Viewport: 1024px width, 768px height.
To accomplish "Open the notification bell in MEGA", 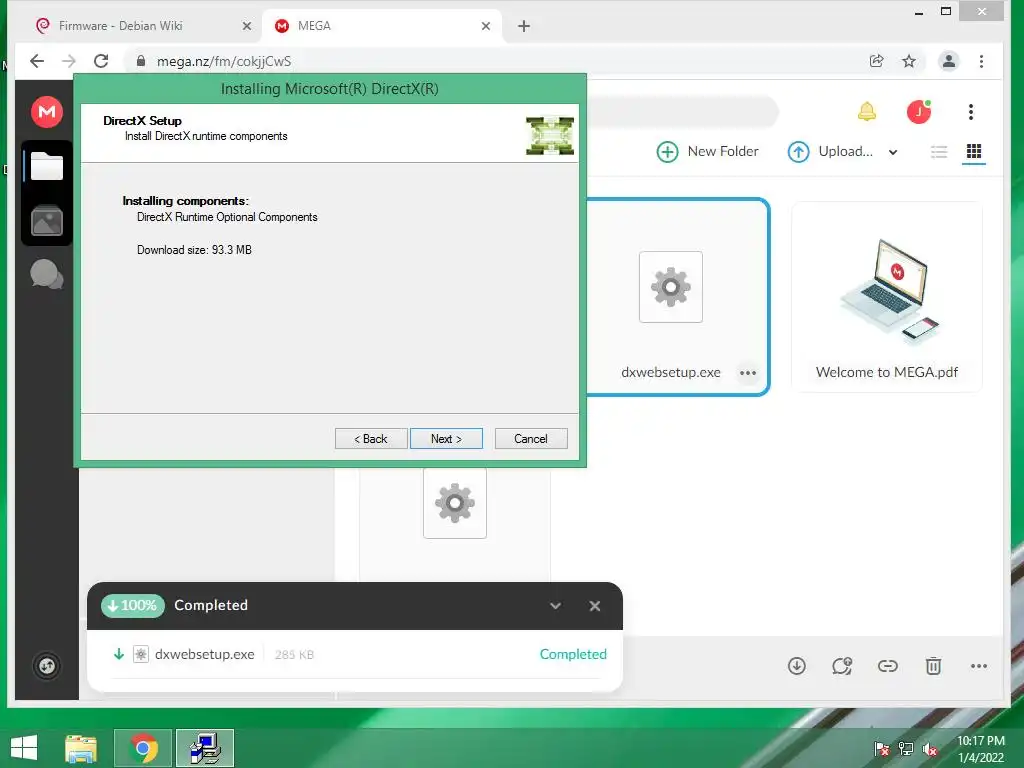I will (x=867, y=112).
